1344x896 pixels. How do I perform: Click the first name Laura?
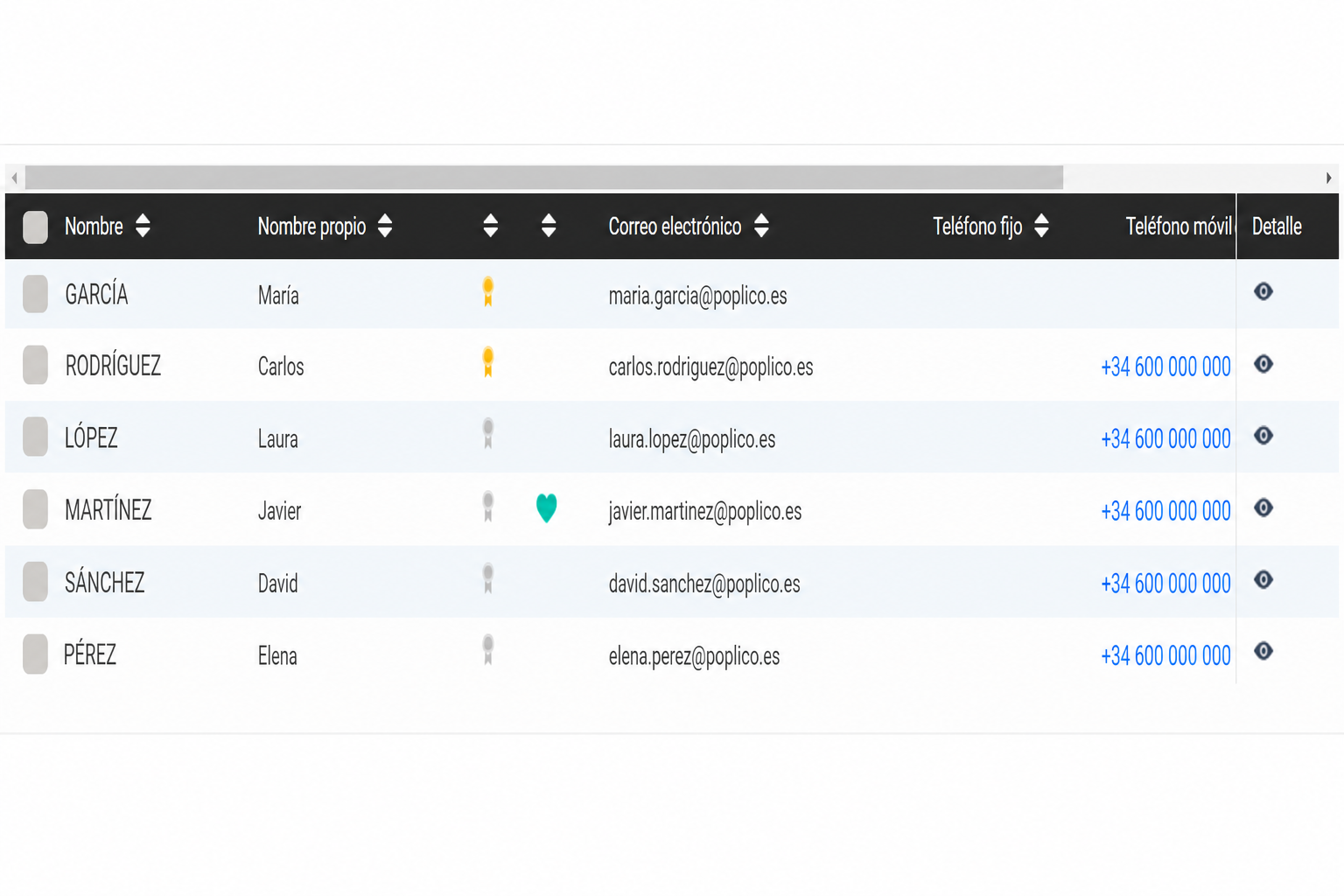277,439
